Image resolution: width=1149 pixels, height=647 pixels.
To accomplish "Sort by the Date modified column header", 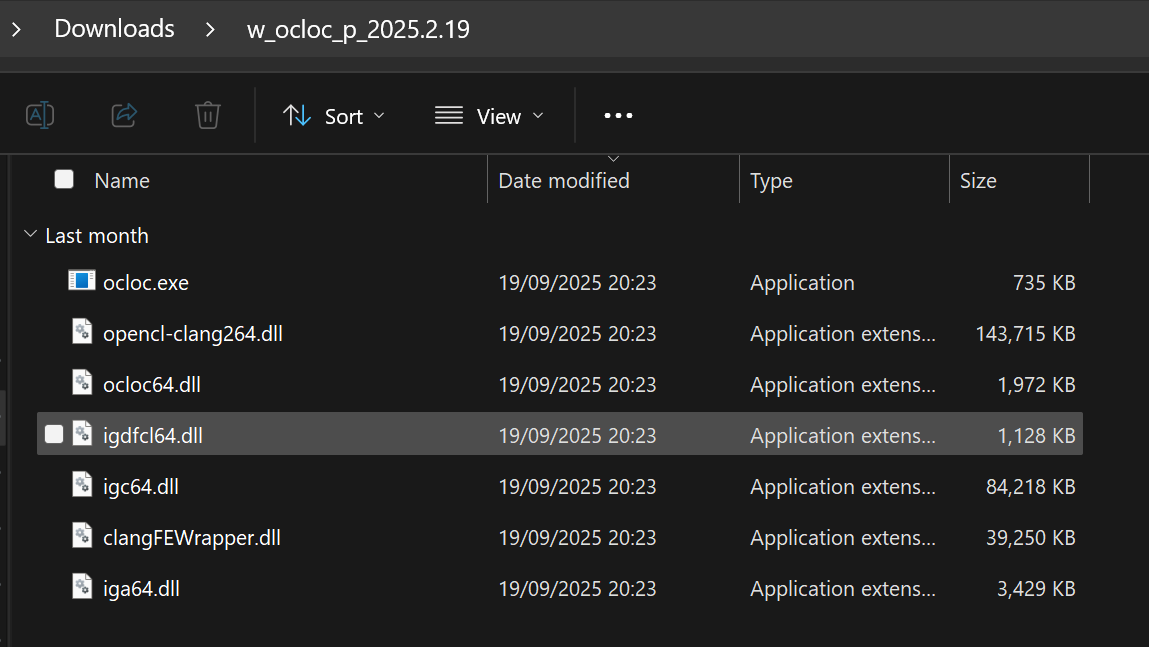I will point(564,180).
